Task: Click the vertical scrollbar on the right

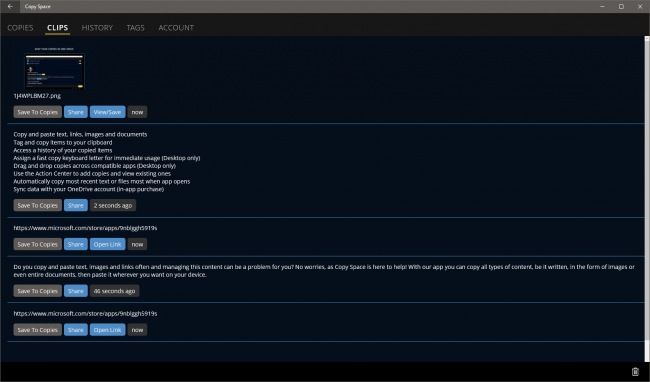Action: point(647,199)
